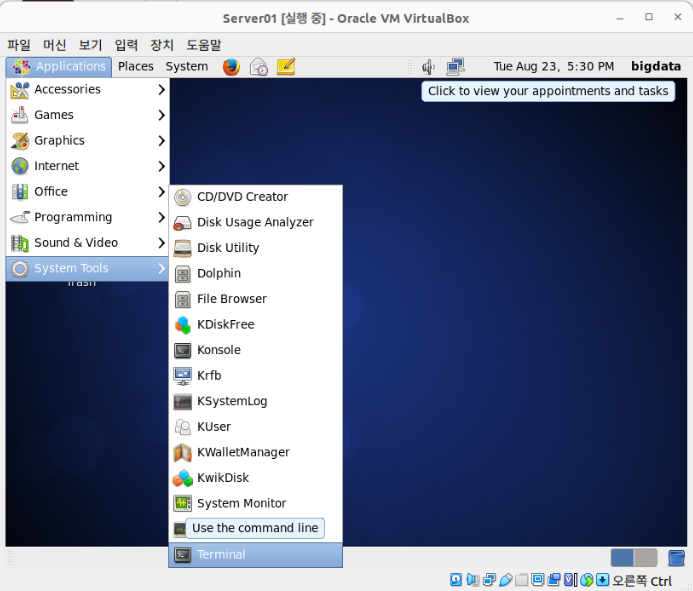Screen dimensions: 693x591
Task: Click the VirtualBox network status icon
Action: 489,580
